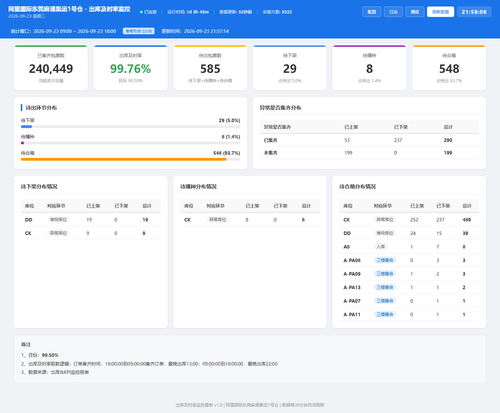Click the 21:58:08 clock display
Viewport: 500px width, 413px height.
click(474, 12)
